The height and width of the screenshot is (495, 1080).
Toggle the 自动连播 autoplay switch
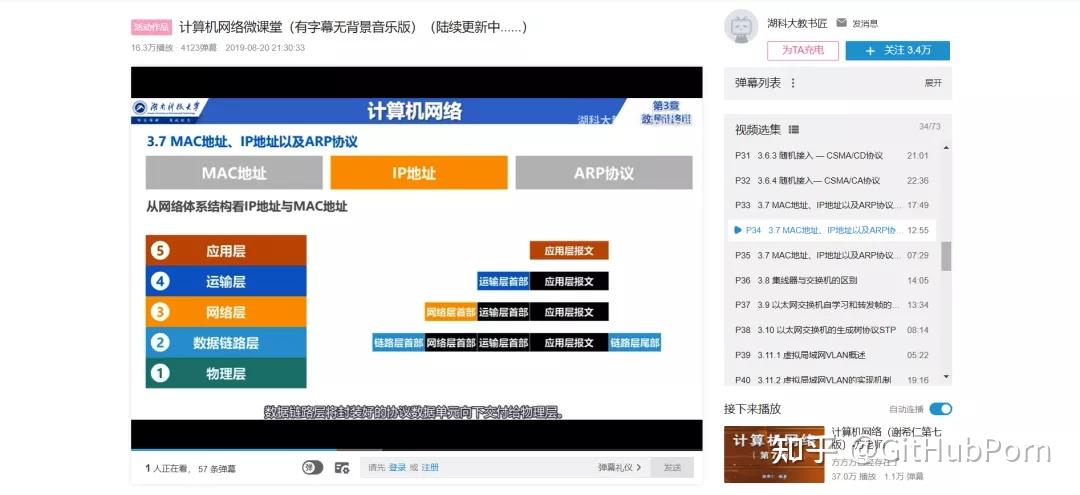coord(940,409)
